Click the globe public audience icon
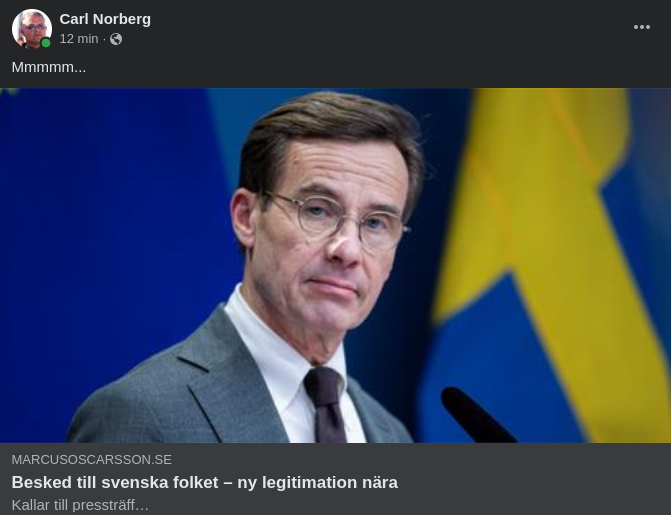The image size is (671, 515). (116, 39)
